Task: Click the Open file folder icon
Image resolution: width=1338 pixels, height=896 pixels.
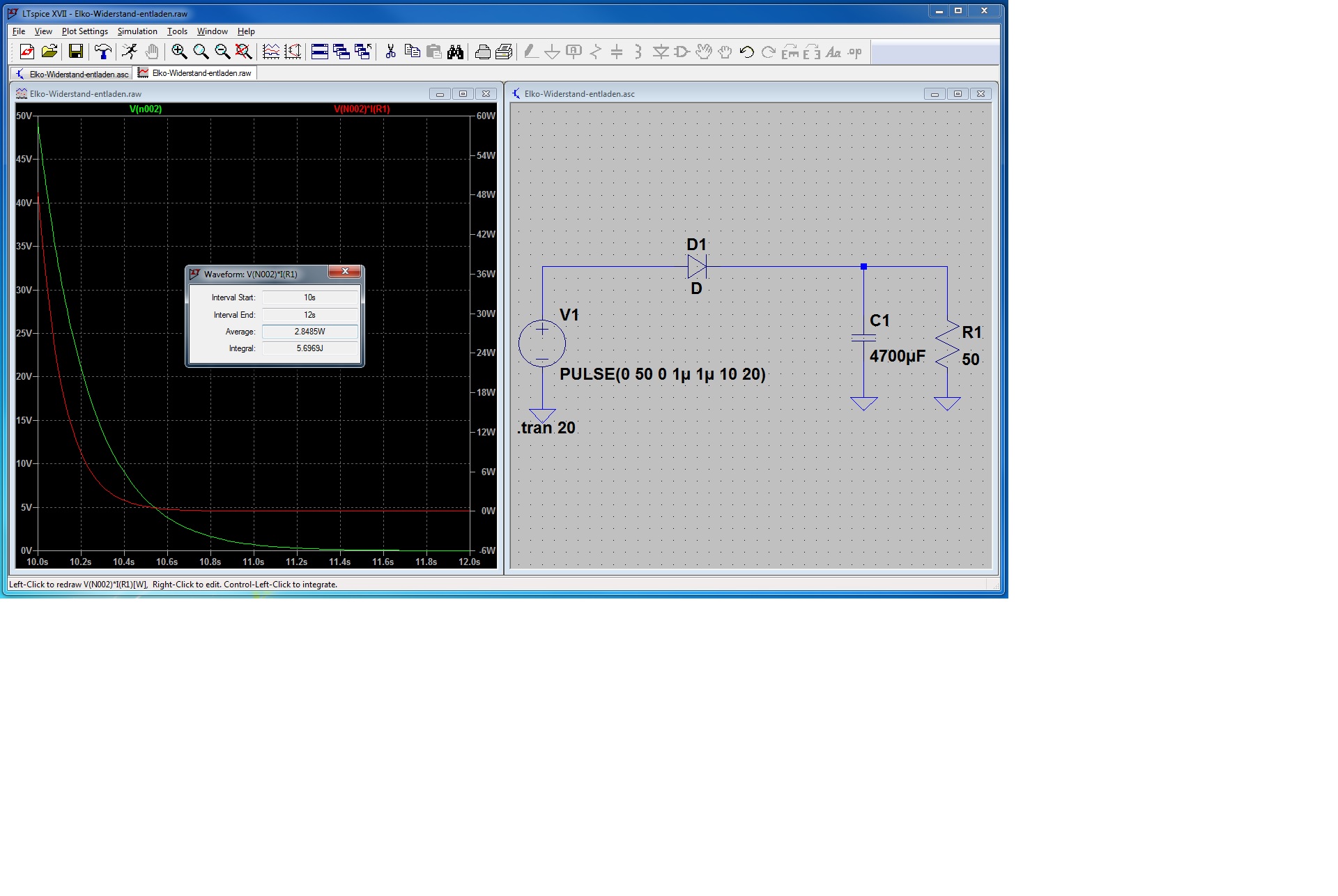Action: tap(49, 52)
